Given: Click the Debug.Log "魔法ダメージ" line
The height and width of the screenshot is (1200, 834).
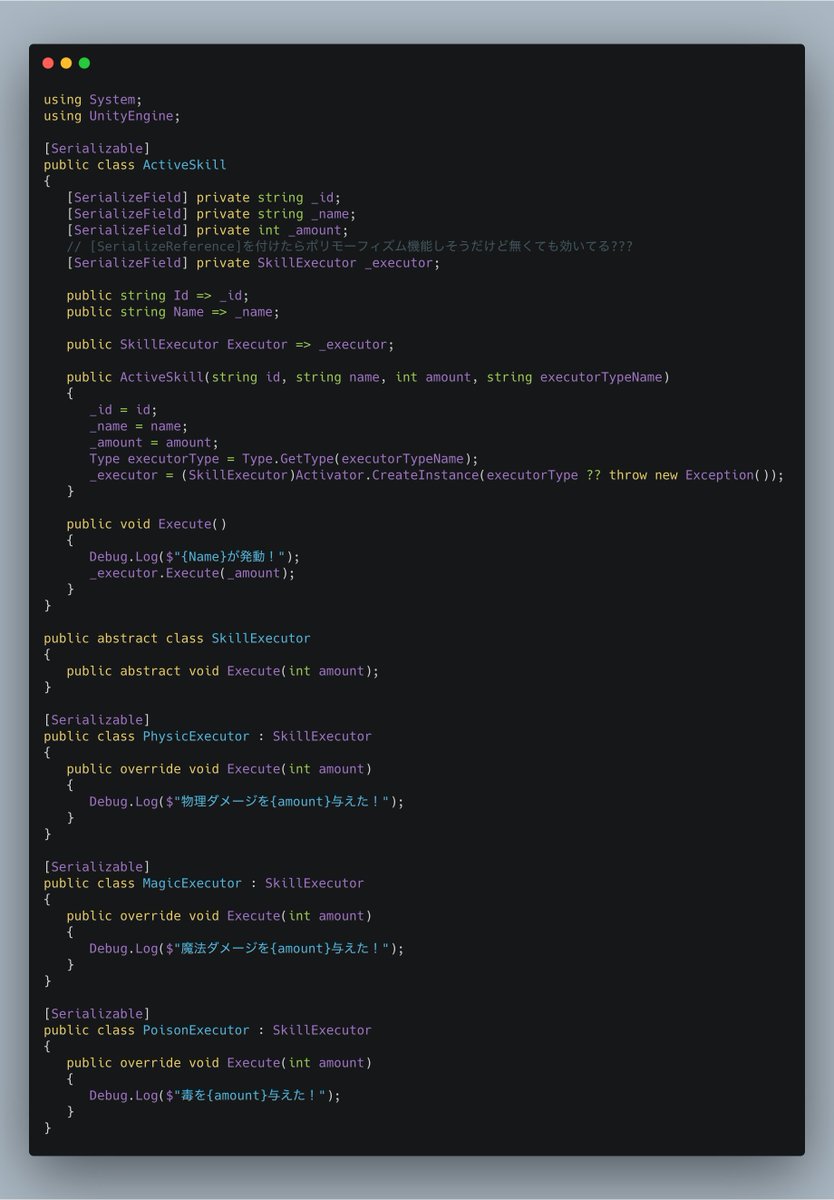Looking at the screenshot, I should click(x=246, y=949).
